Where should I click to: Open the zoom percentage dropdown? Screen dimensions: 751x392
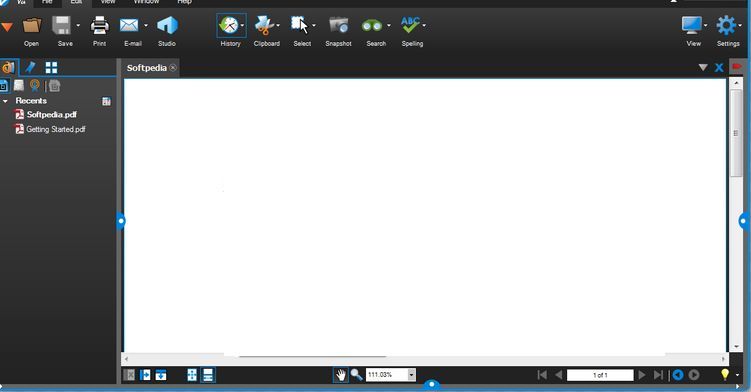point(411,375)
